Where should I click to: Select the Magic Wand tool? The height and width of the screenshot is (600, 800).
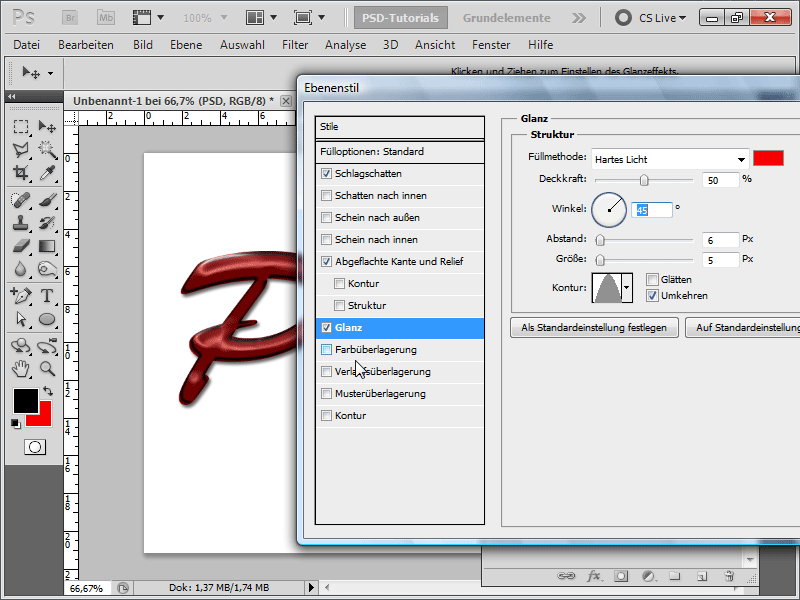tap(47, 149)
